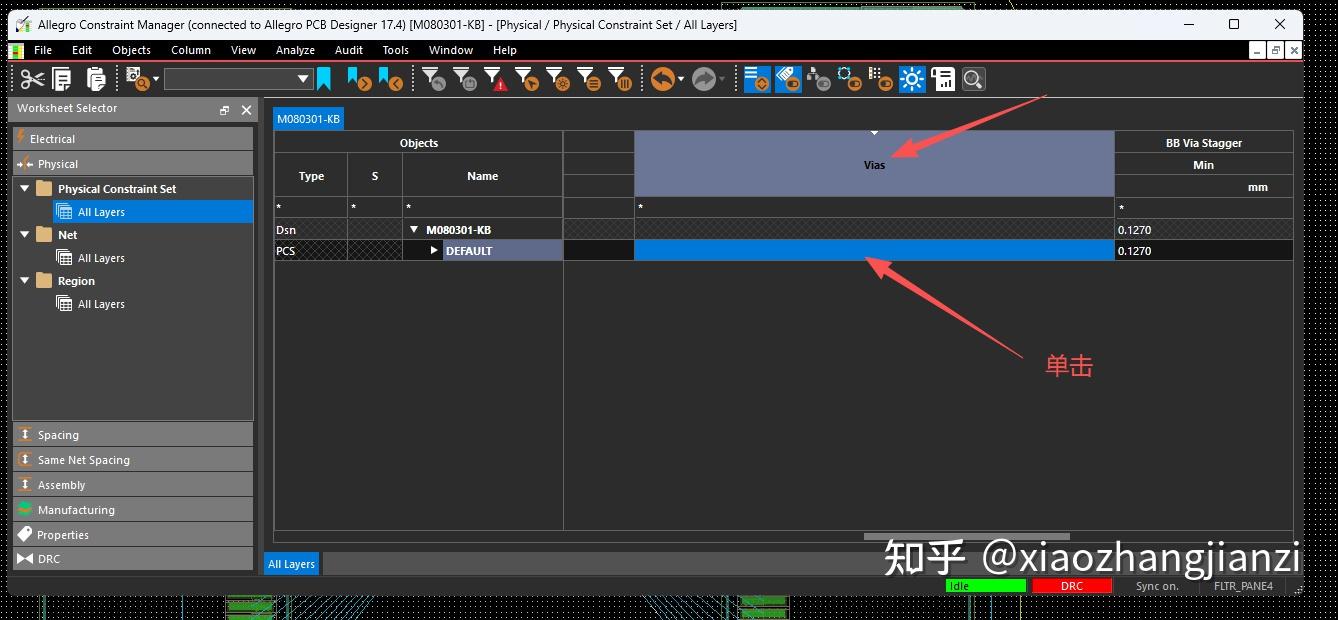Open the Manufacturing worksheet section
This screenshot has height=620, width=1338.
pyautogui.click(x=133, y=509)
